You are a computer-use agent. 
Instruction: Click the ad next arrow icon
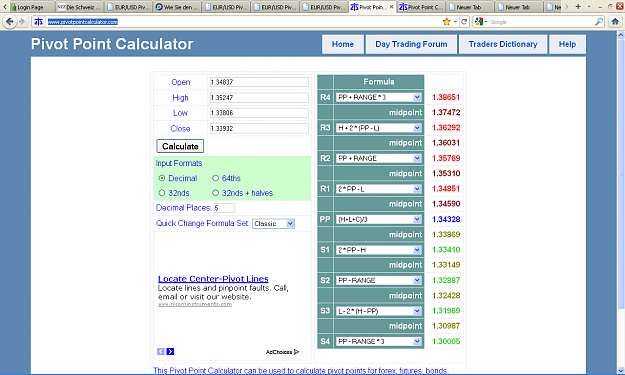[x=170, y=351]
